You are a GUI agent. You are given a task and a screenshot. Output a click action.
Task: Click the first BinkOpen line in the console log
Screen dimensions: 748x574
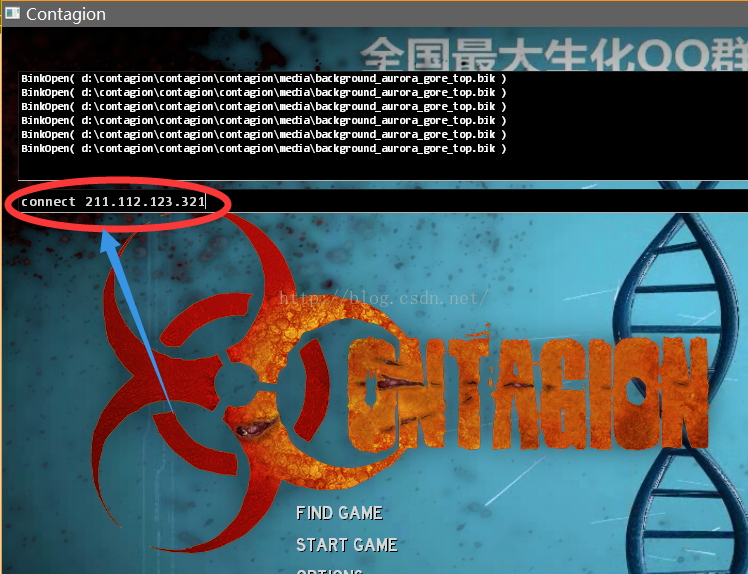pos(264,78)
